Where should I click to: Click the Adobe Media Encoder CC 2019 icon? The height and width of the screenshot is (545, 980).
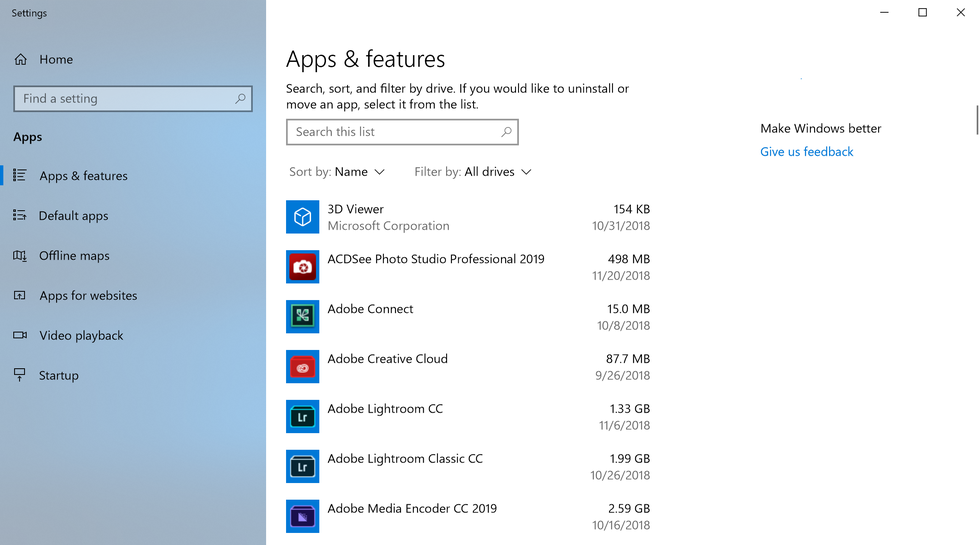pyautogui.click(x=302, y=517)
